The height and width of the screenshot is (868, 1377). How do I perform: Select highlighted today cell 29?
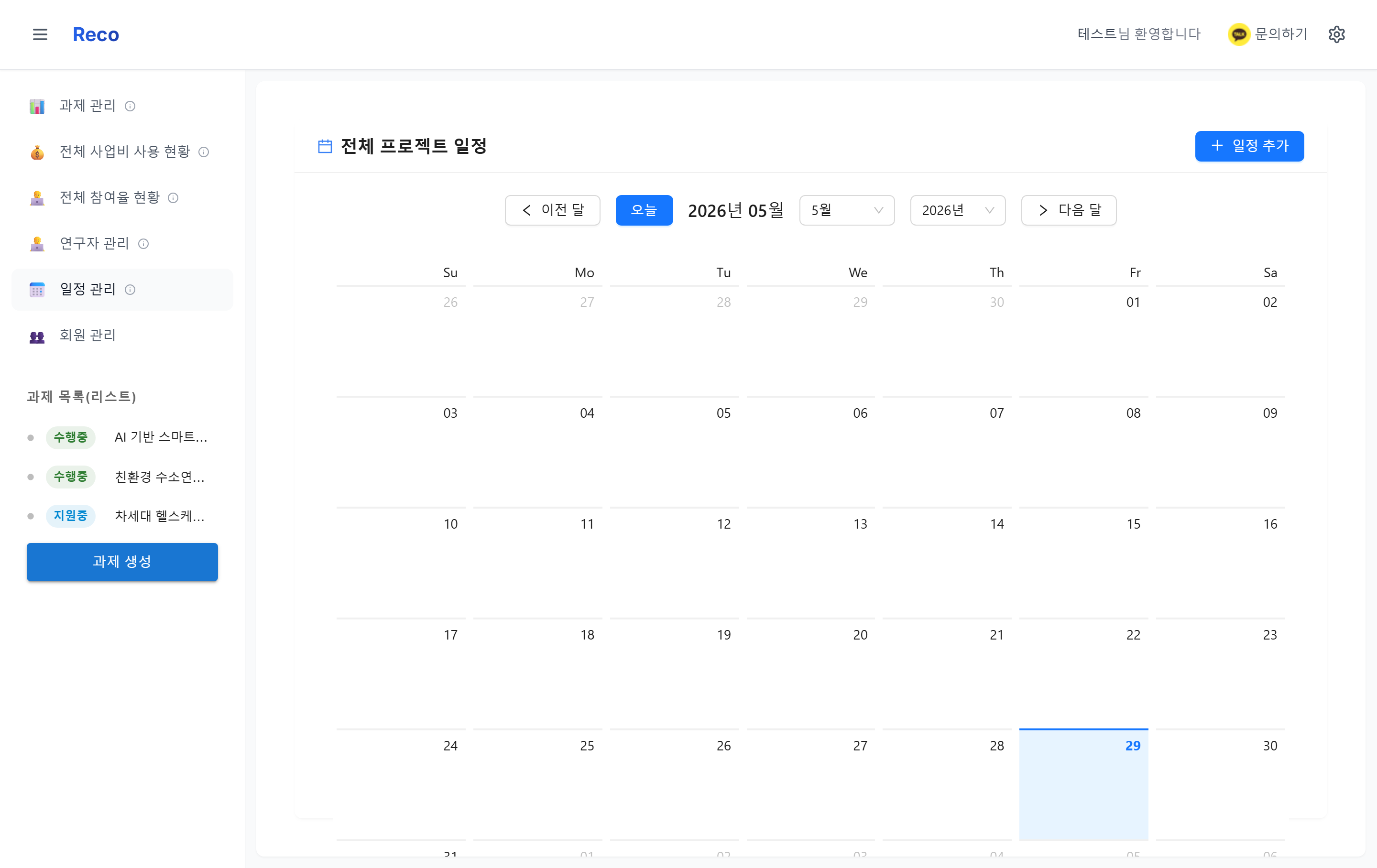[x=1083, y=784]
